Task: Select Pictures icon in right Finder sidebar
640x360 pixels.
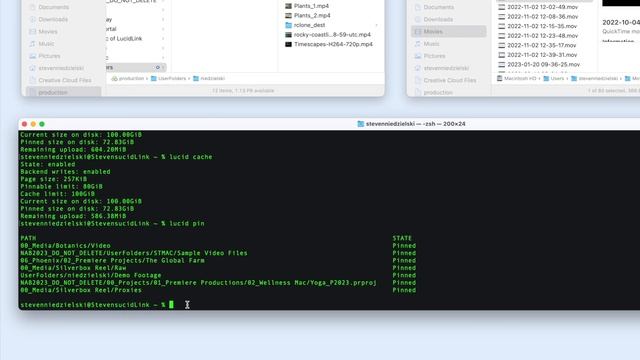Action: pyautogui.click(x=418, y=56)
